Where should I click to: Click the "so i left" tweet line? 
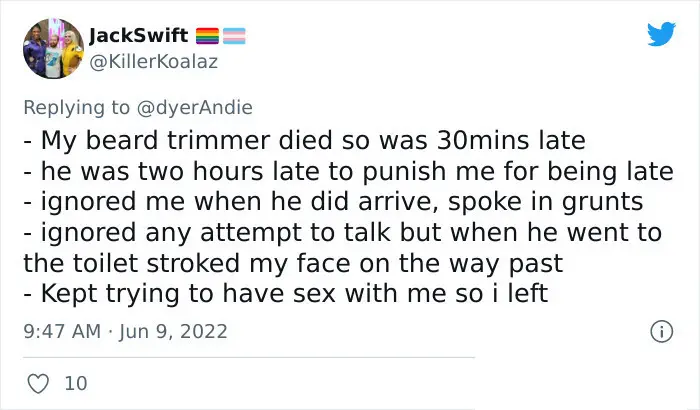286,294
